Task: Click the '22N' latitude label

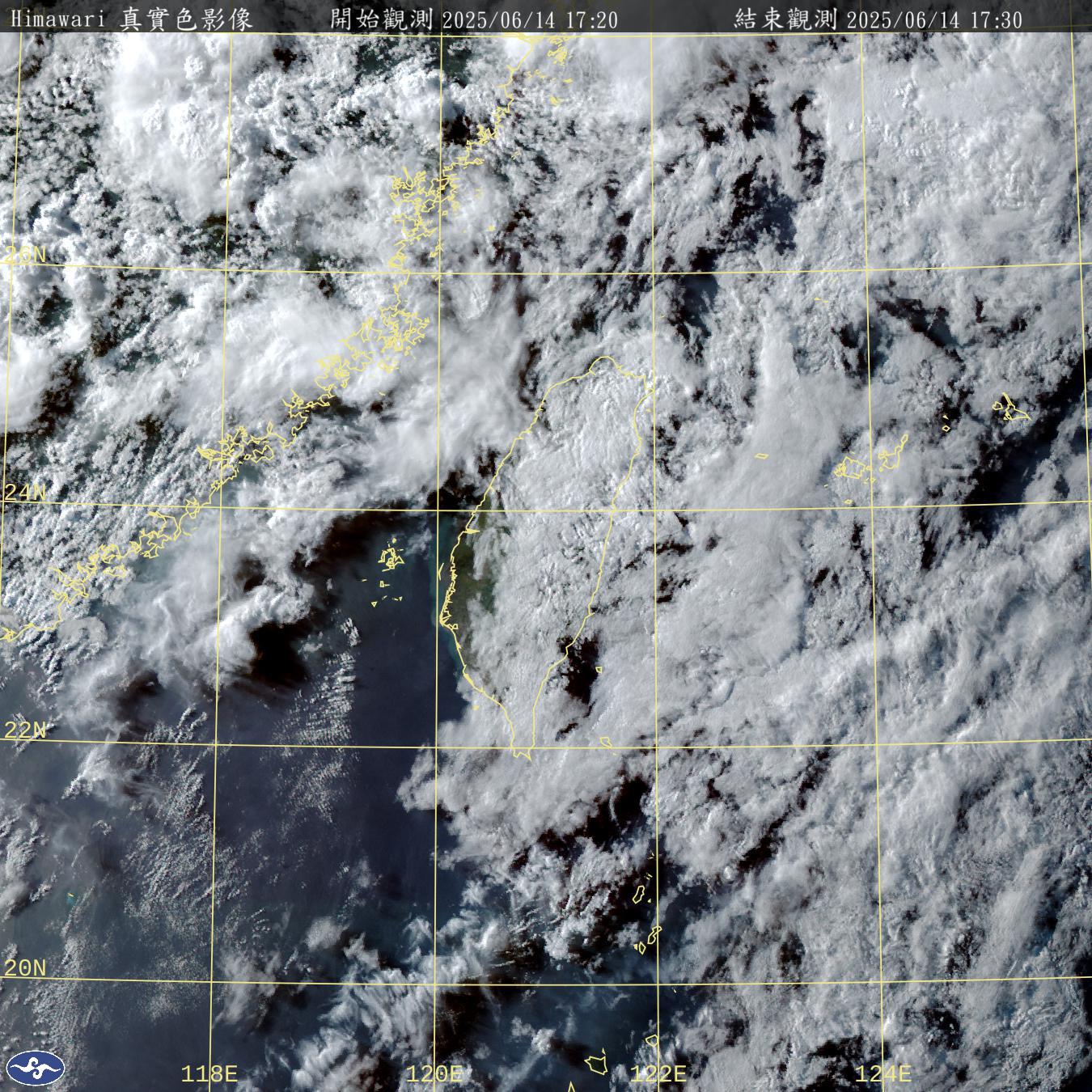Action: [25, 730]
